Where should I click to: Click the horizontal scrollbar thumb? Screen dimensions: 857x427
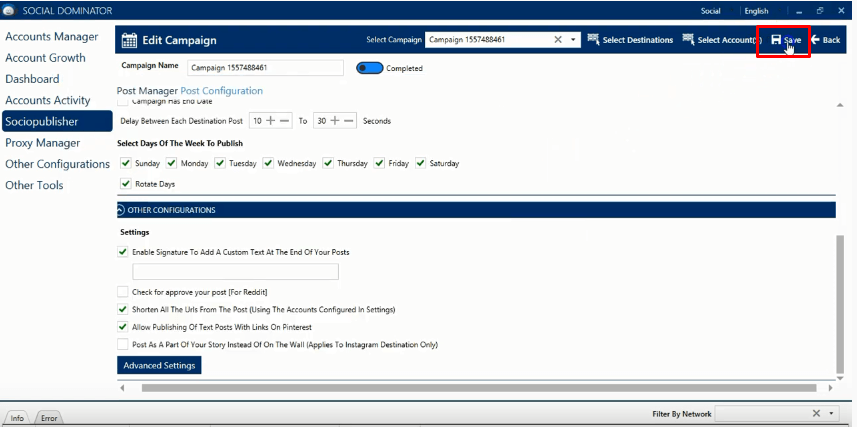(479, 388)
